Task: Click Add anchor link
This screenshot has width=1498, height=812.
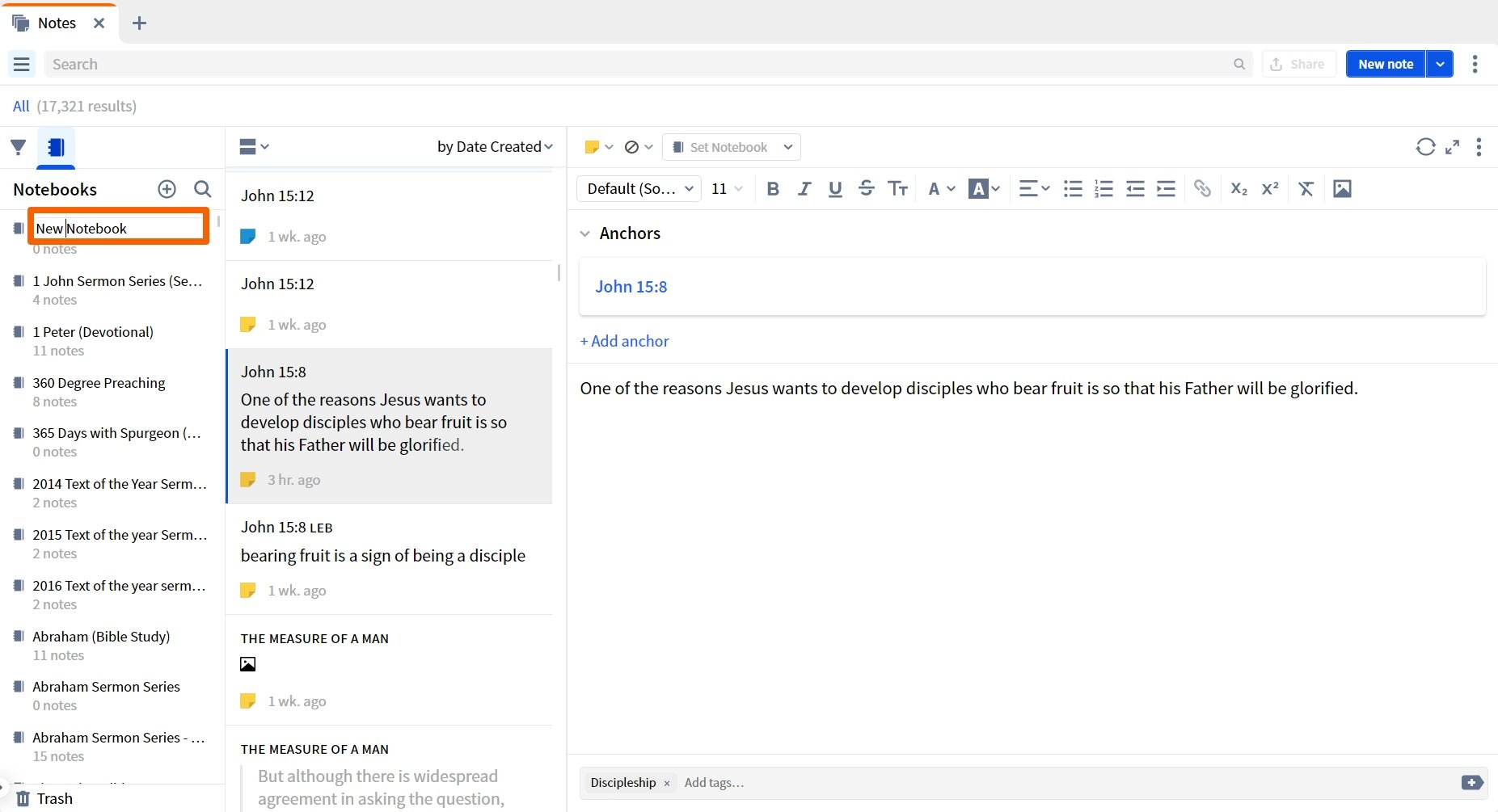Action: [624, 342]
